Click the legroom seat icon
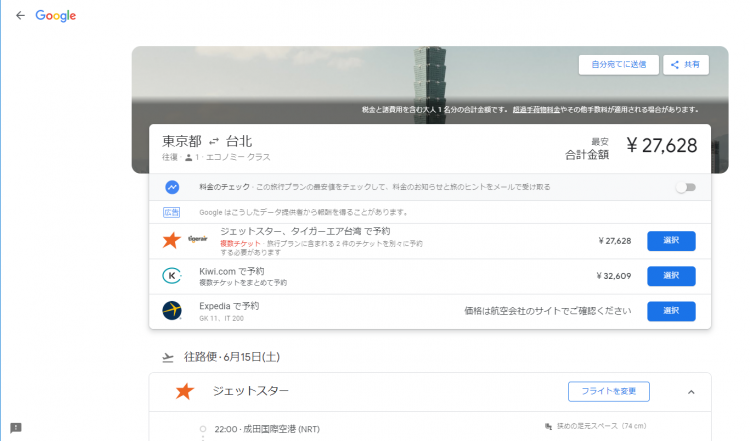 click(548, 426)
